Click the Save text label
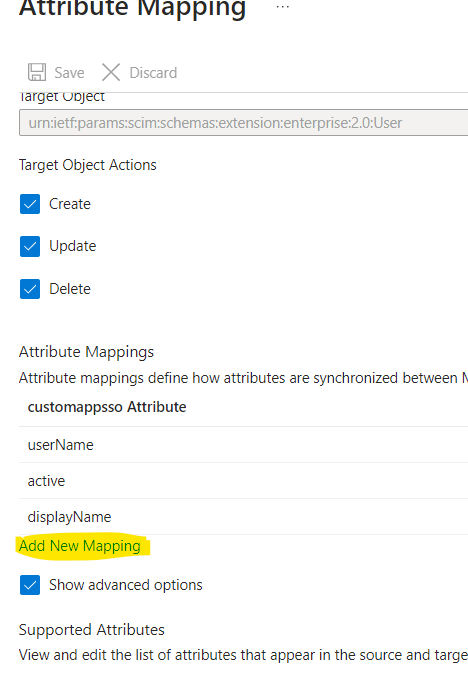The width and height of the screenshot is (468, 688). 69,73
